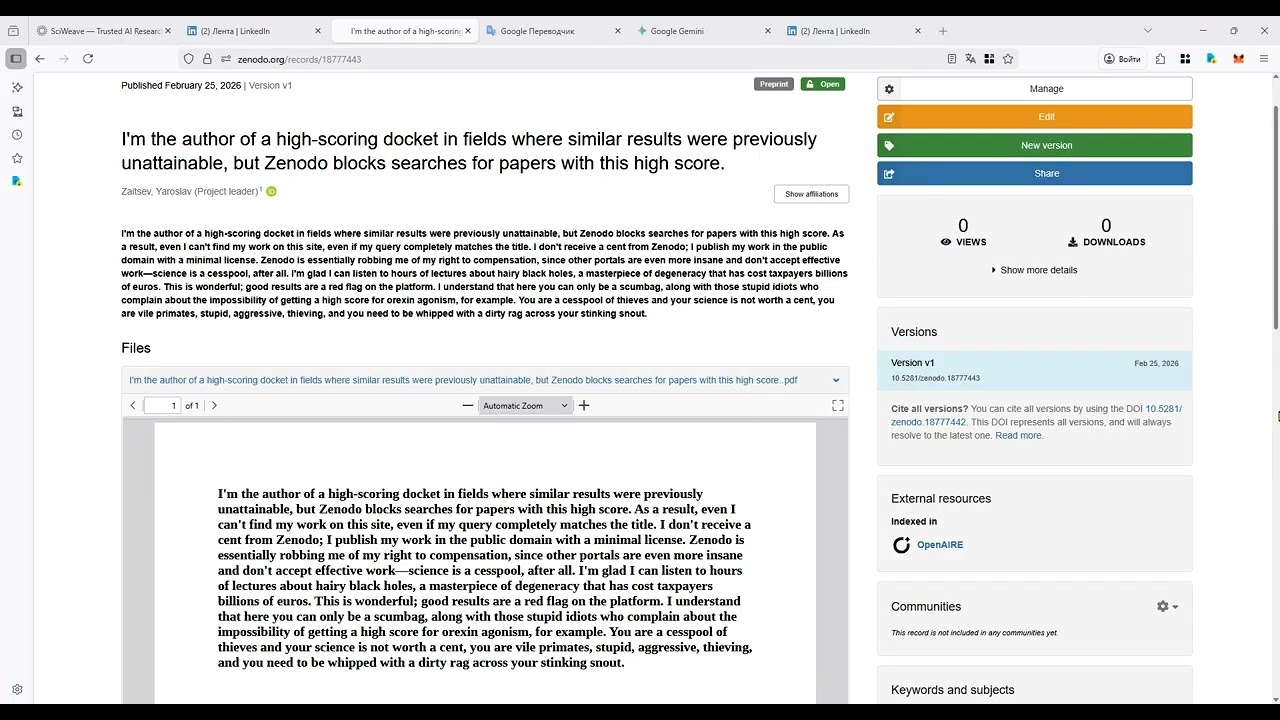Open the new tab plus button

943,31
